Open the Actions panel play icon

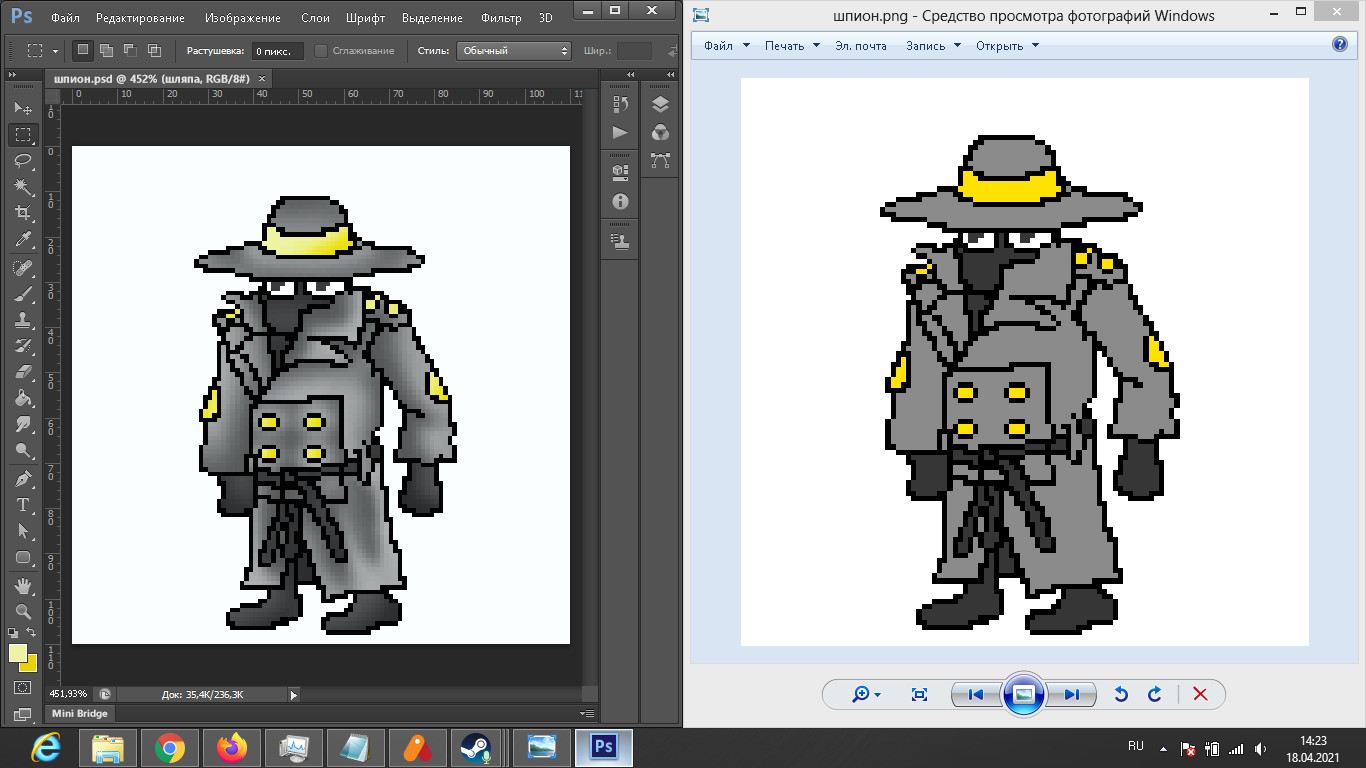[620, 132]
